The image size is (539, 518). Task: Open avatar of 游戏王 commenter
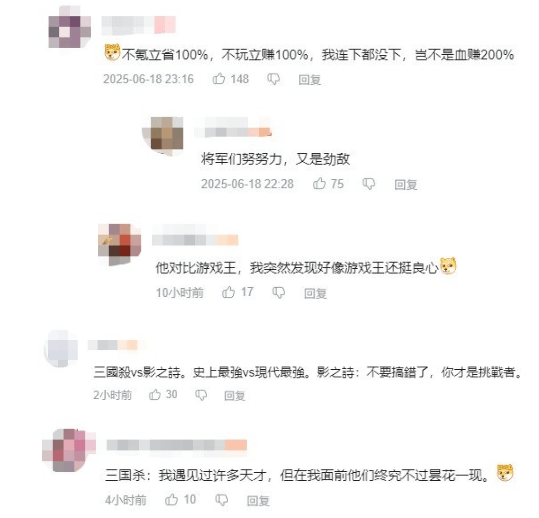click(x=119, y=244)
